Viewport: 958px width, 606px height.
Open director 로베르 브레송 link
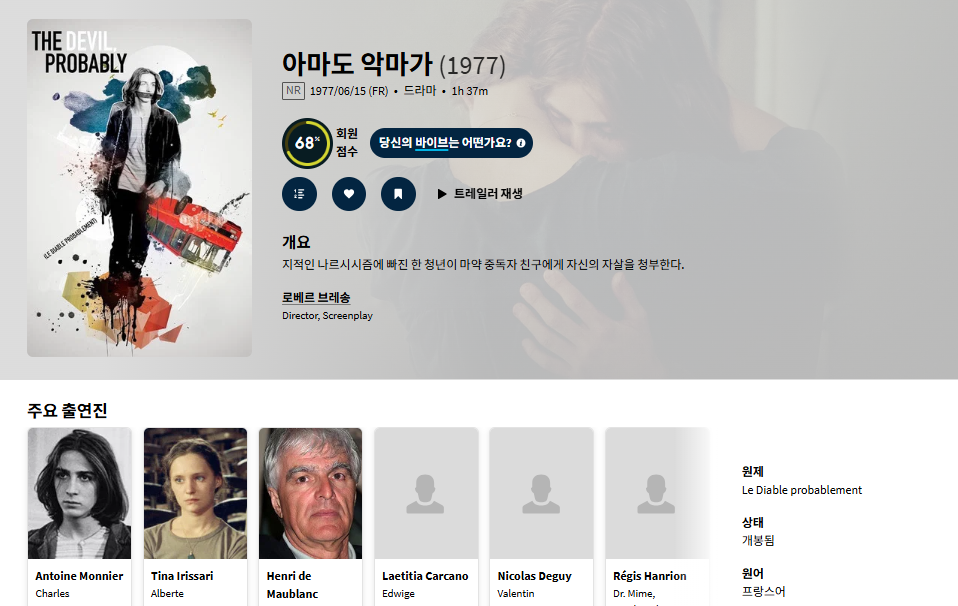coord(316,298)
